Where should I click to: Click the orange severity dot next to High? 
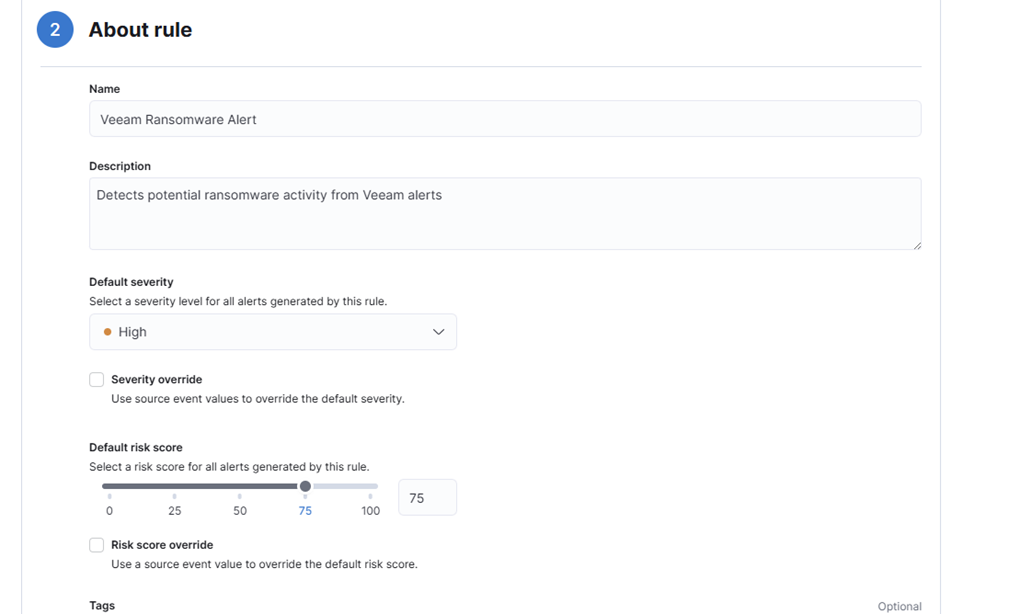(x=107, y=332)
